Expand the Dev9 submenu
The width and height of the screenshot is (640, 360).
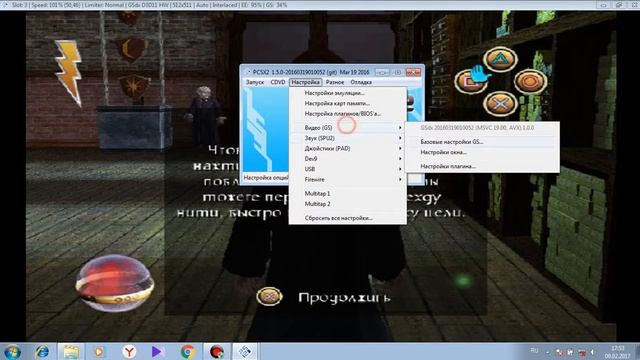pyautogui.click(x=347, y=159)
